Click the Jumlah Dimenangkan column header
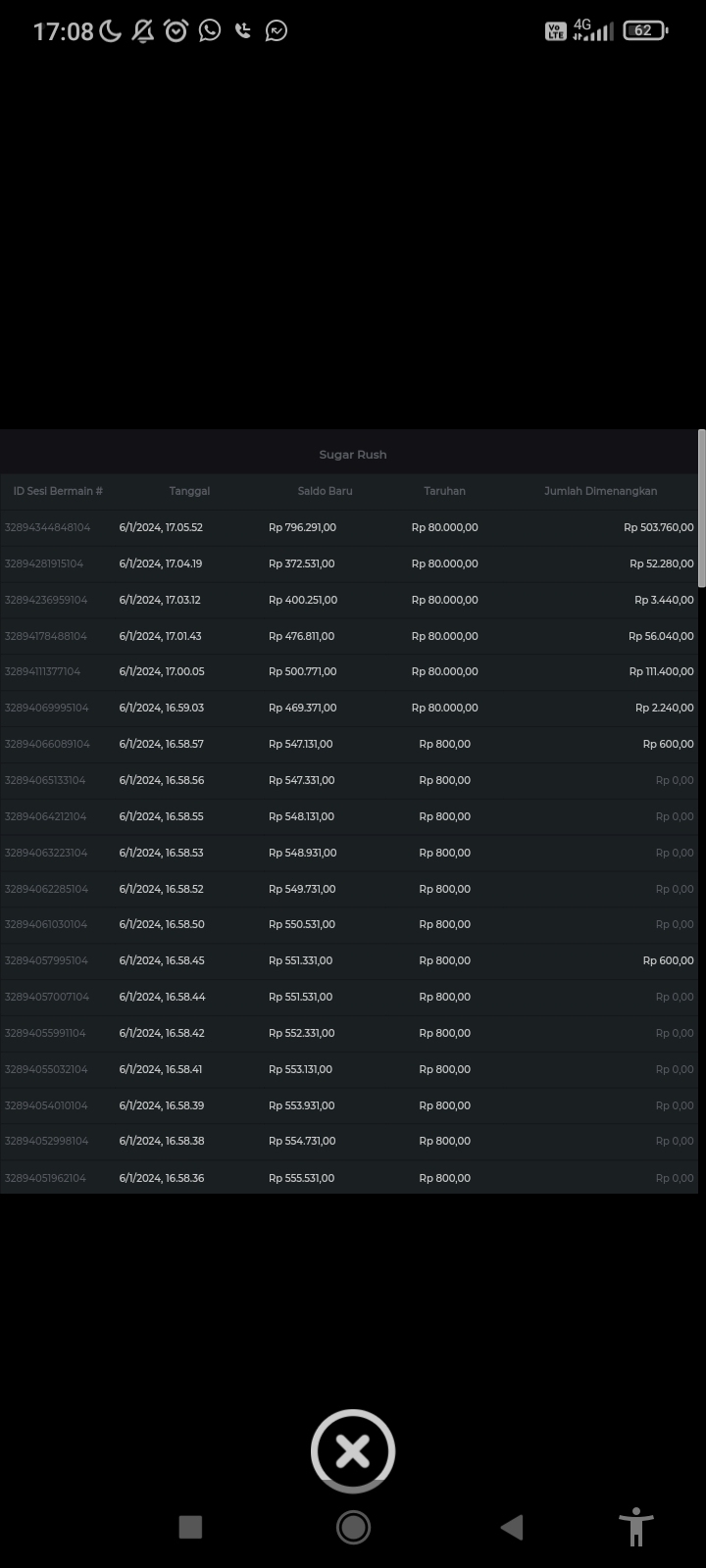 click(600, 491)
